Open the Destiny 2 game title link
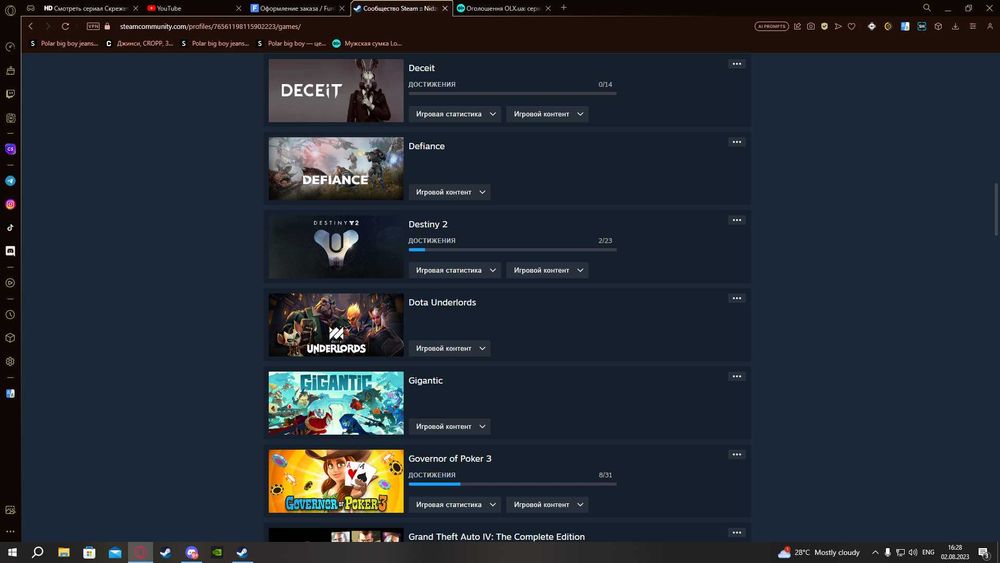Image resolution: width=1000 pixels, height=563 pixels. 428,224
